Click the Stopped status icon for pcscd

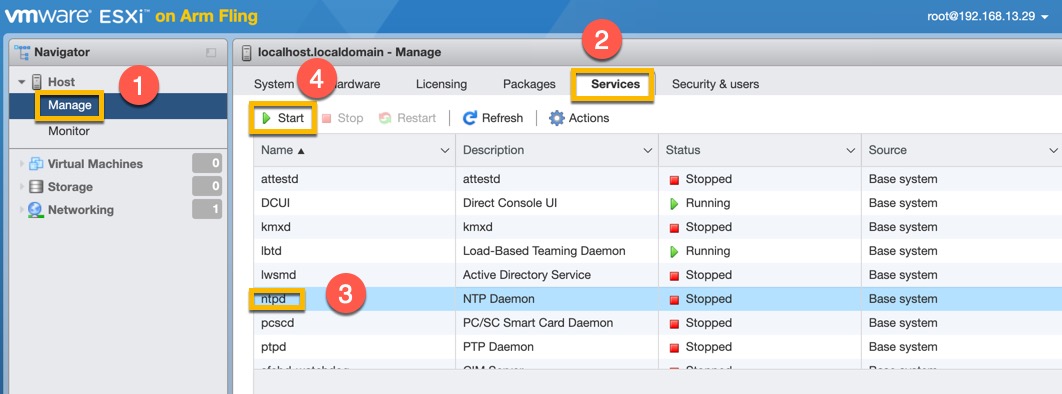tap(674, 324)
